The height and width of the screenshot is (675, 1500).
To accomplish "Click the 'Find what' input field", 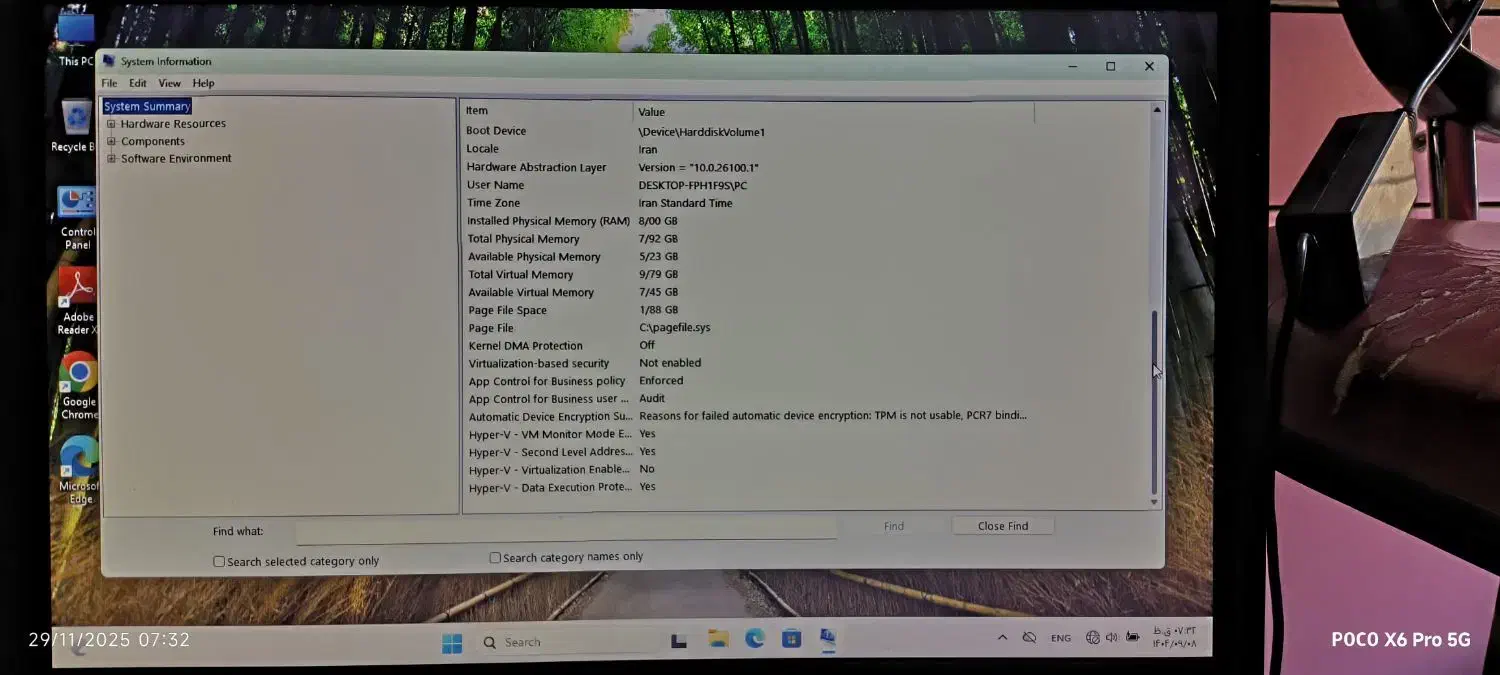I will click(x=565, y=529).
